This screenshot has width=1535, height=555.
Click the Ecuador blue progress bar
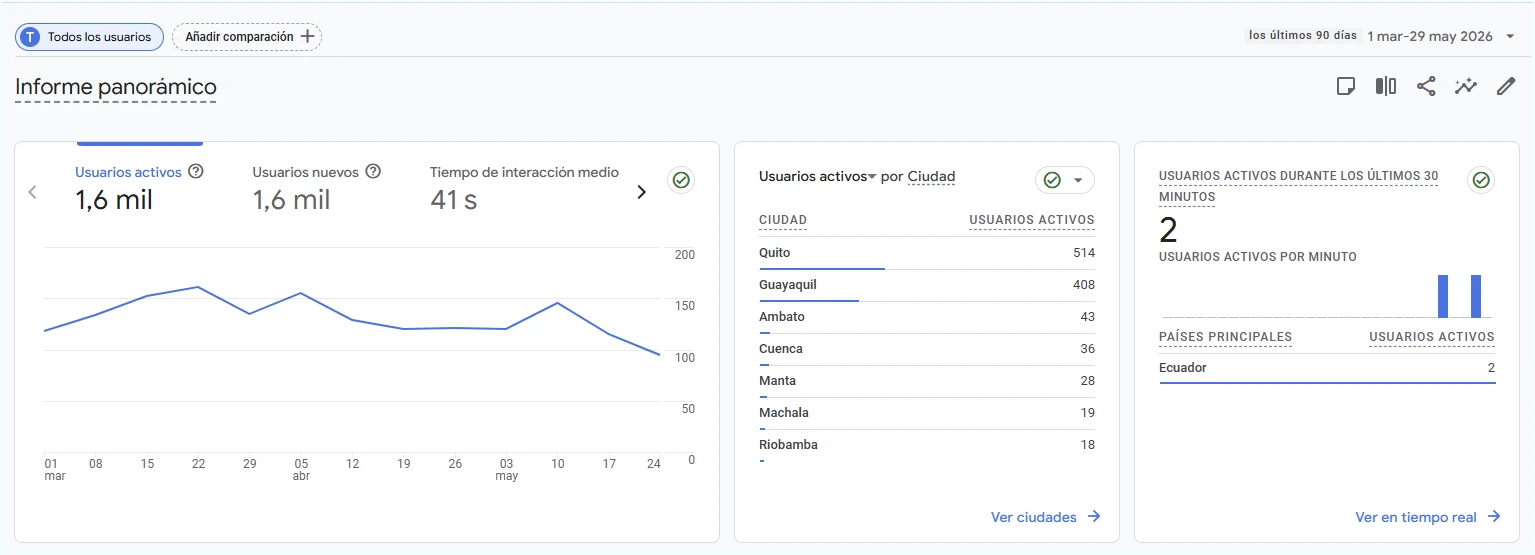pyautogui.click(x=1327, y=383)
